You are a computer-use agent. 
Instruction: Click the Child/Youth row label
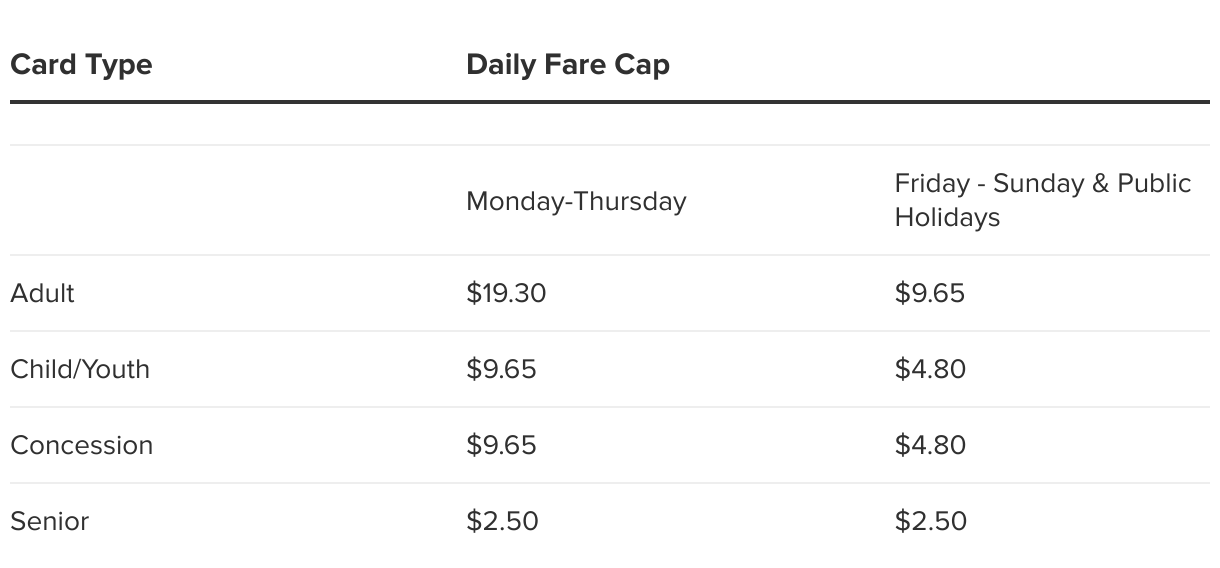80,369
